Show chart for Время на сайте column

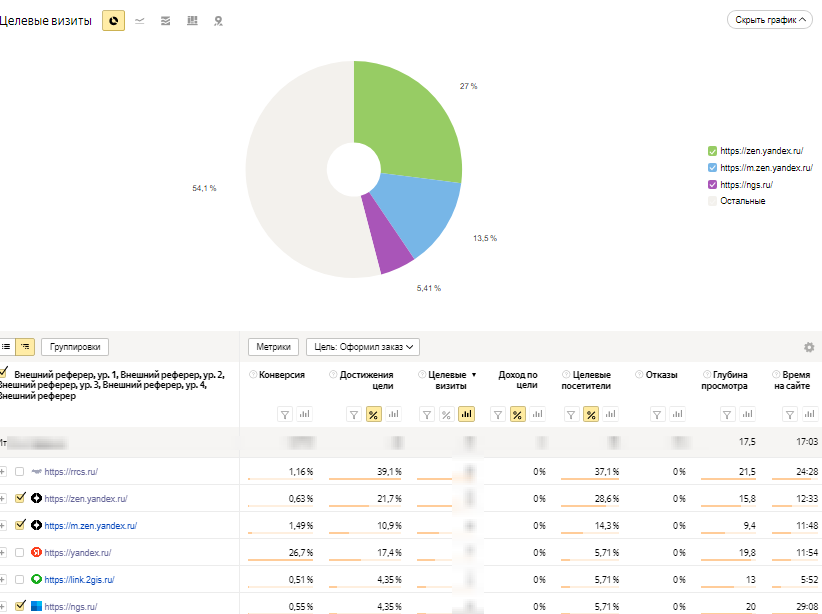(809, 414)
